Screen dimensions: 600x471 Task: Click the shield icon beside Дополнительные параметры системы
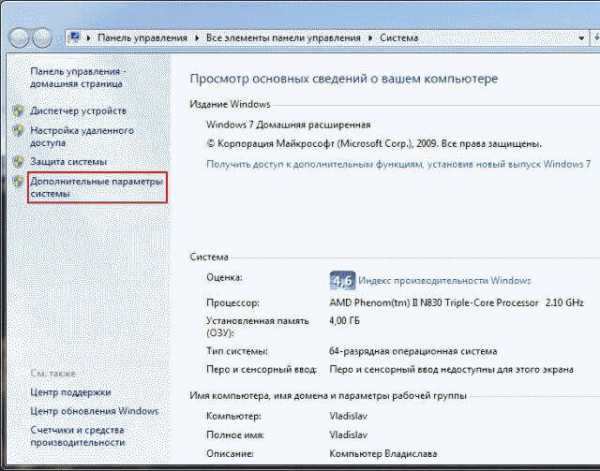tap(18, 182)
